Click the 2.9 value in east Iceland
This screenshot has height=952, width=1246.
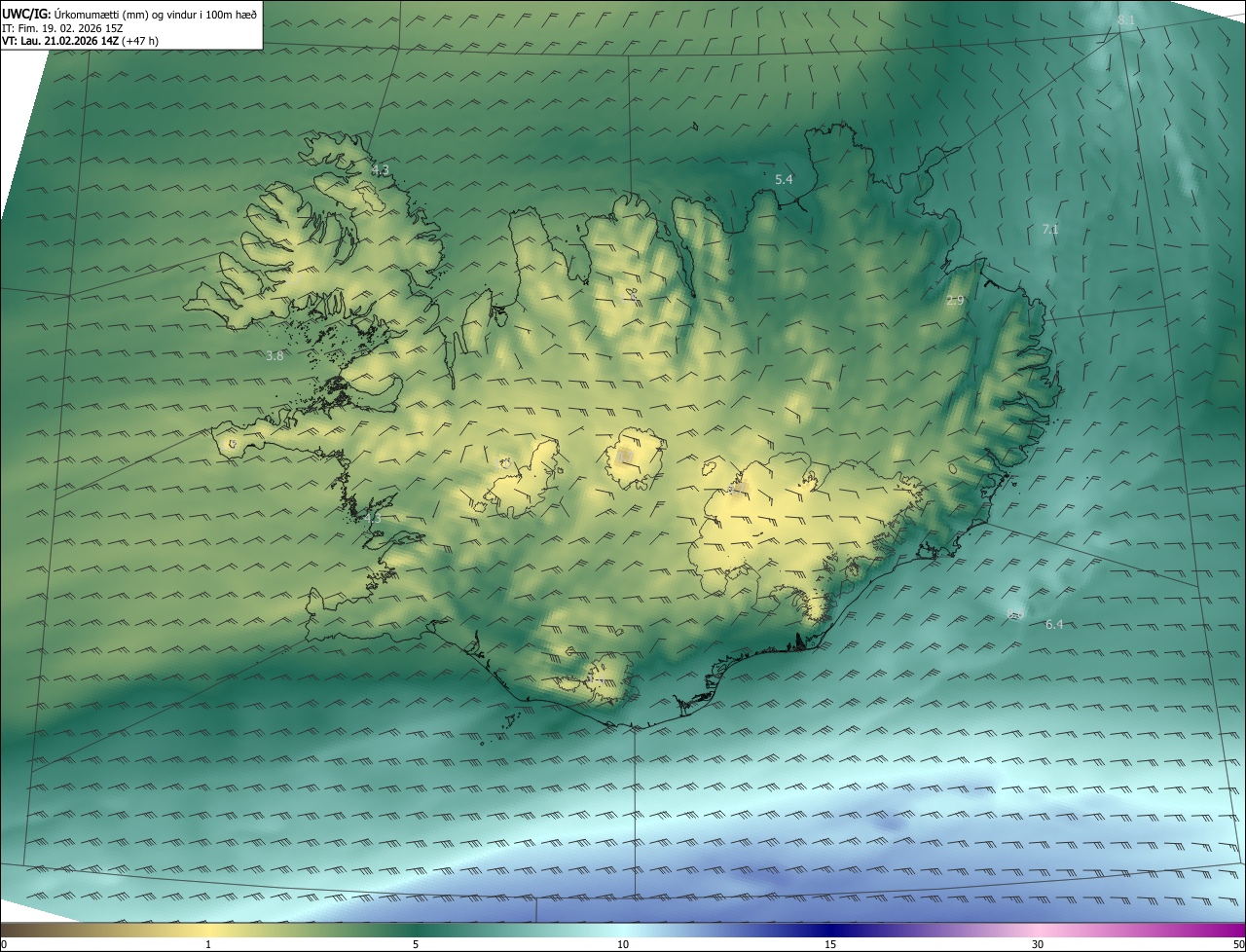tap(955, 300)
